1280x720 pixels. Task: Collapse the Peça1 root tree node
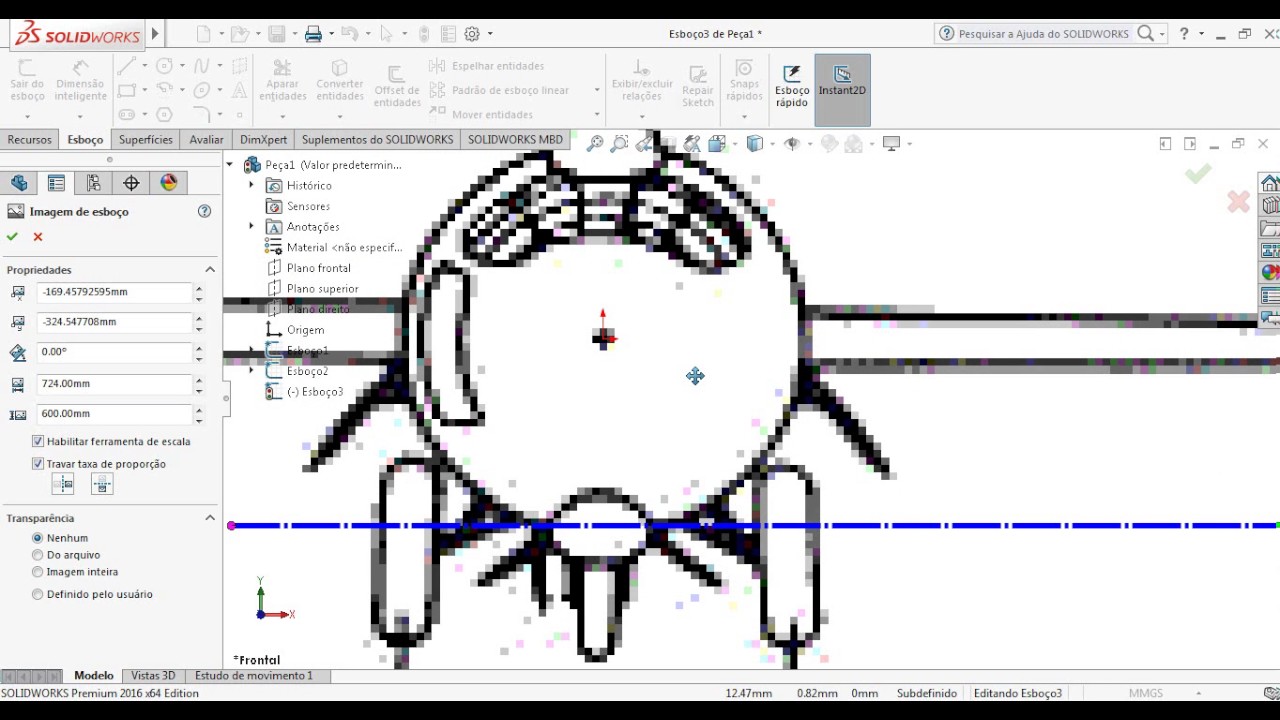[x=230, y=164]
